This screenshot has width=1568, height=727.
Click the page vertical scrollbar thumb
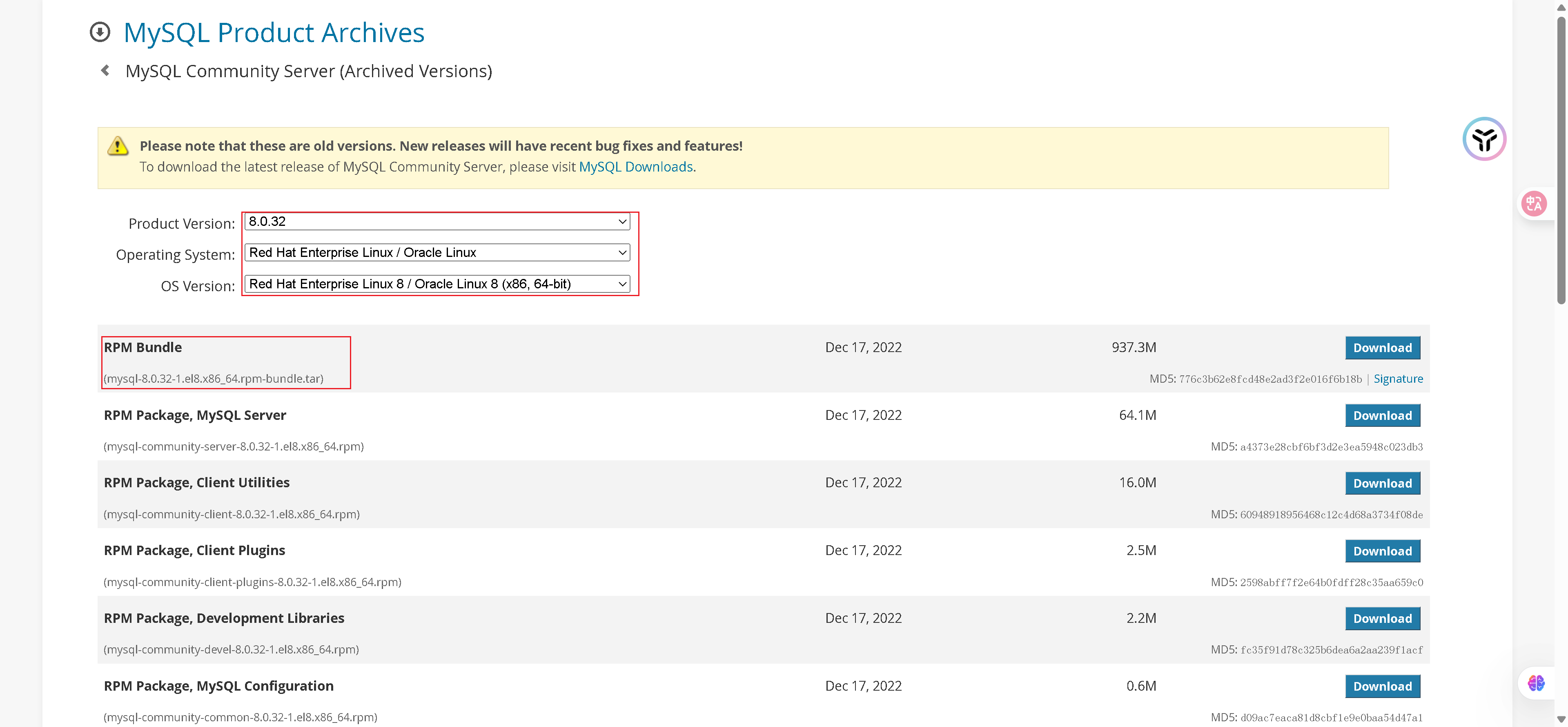pos(1561,160)
